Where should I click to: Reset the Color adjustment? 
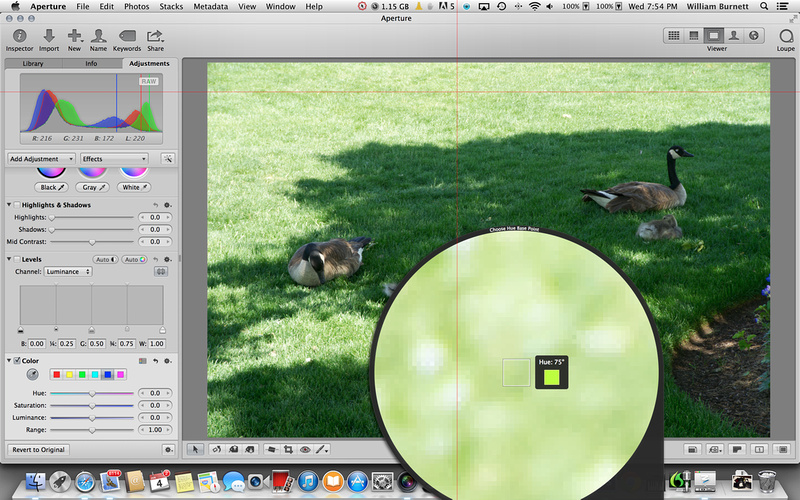pos(156,361)
